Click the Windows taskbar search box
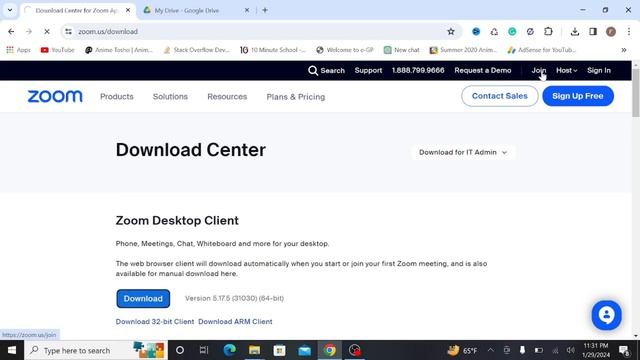 pyautogui.click(x=96, y=350)
